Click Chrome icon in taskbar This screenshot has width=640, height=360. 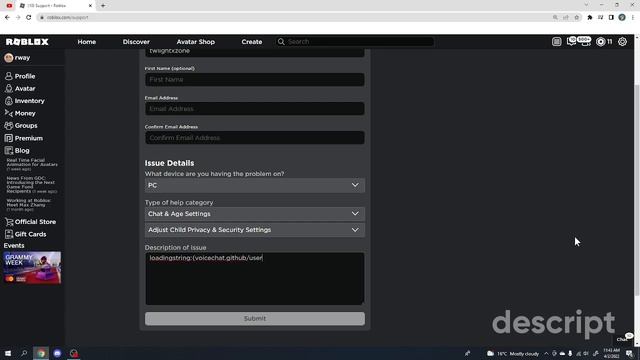coord(41,353)
